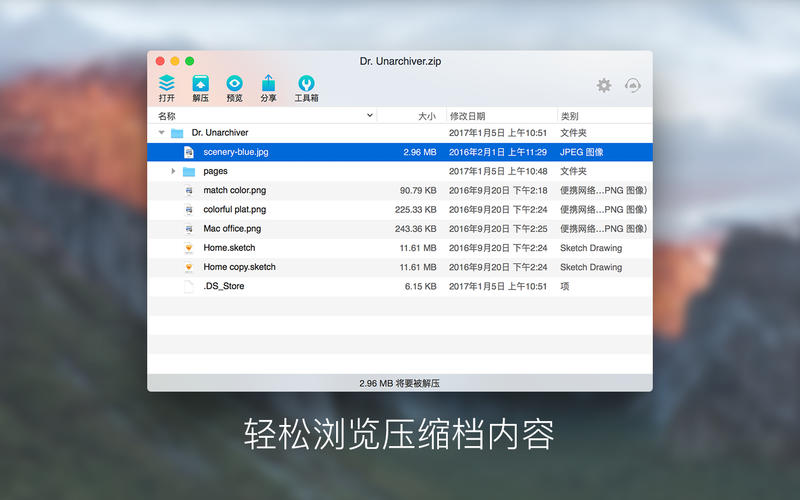The image size is (800, 500).
Task: Expand the pages folder disclosure triangle
Action: pyautogui.click(x=174, y=171)
